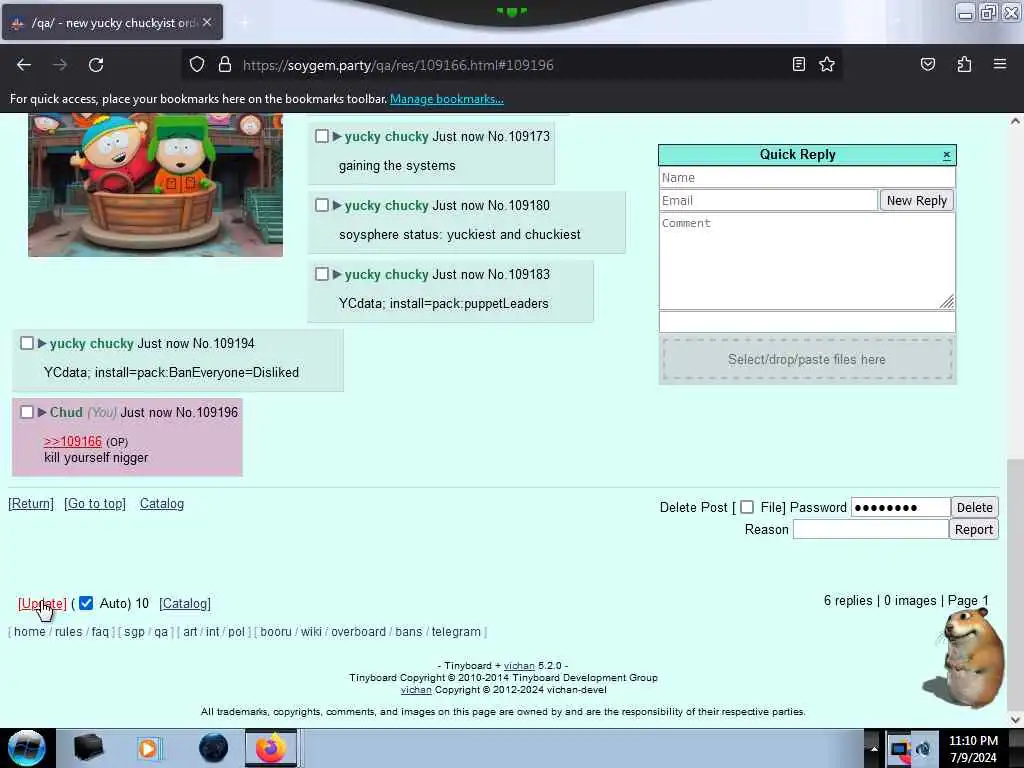Tick the checkbox for post No.109194
The width and height of the screenshot is (1024, 768).
(27, 344)
